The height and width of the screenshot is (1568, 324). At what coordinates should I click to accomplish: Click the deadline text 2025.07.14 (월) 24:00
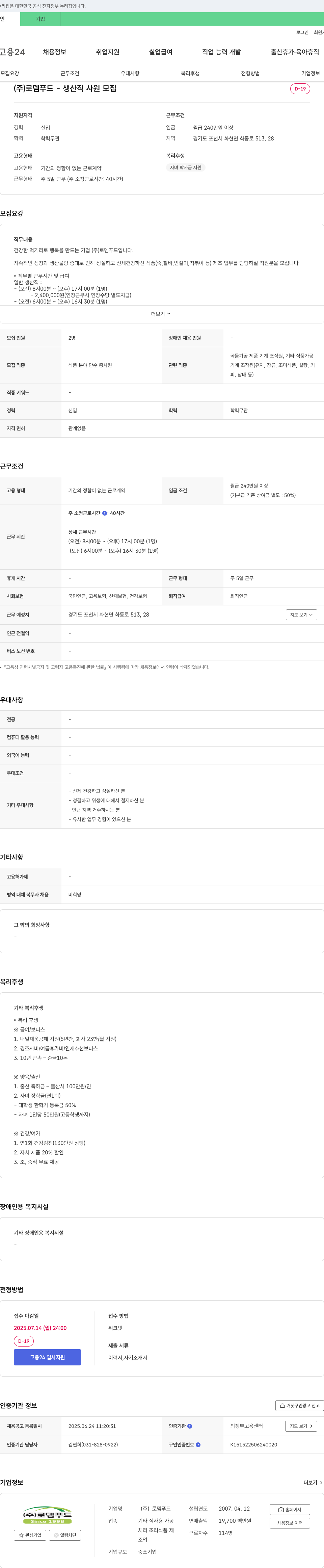(40, 1328)
